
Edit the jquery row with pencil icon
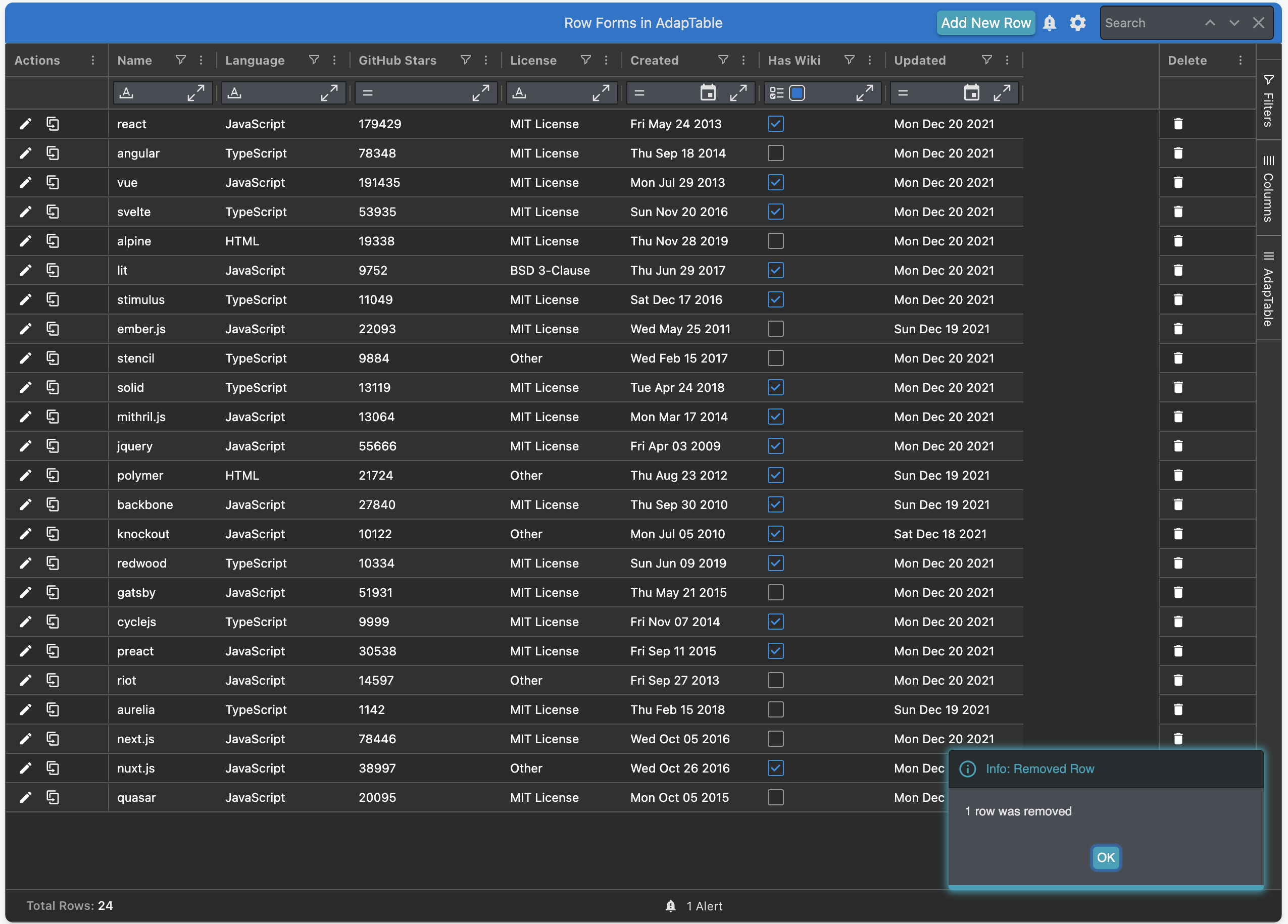pos(26,446)
